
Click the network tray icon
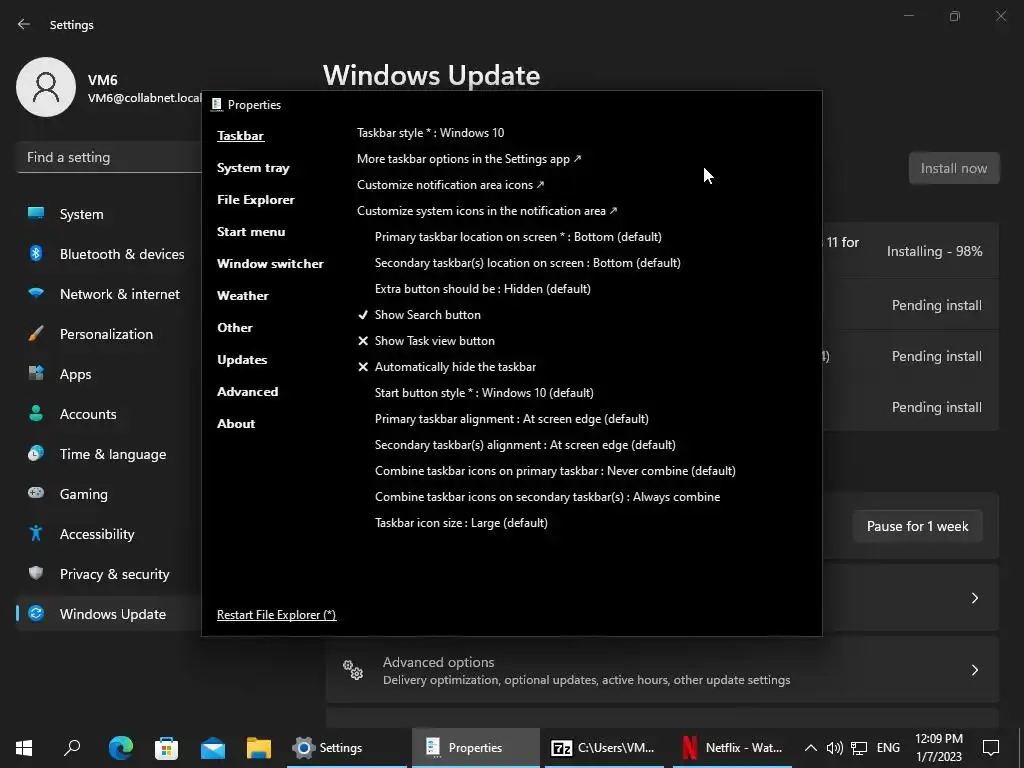tap(859, 748)
